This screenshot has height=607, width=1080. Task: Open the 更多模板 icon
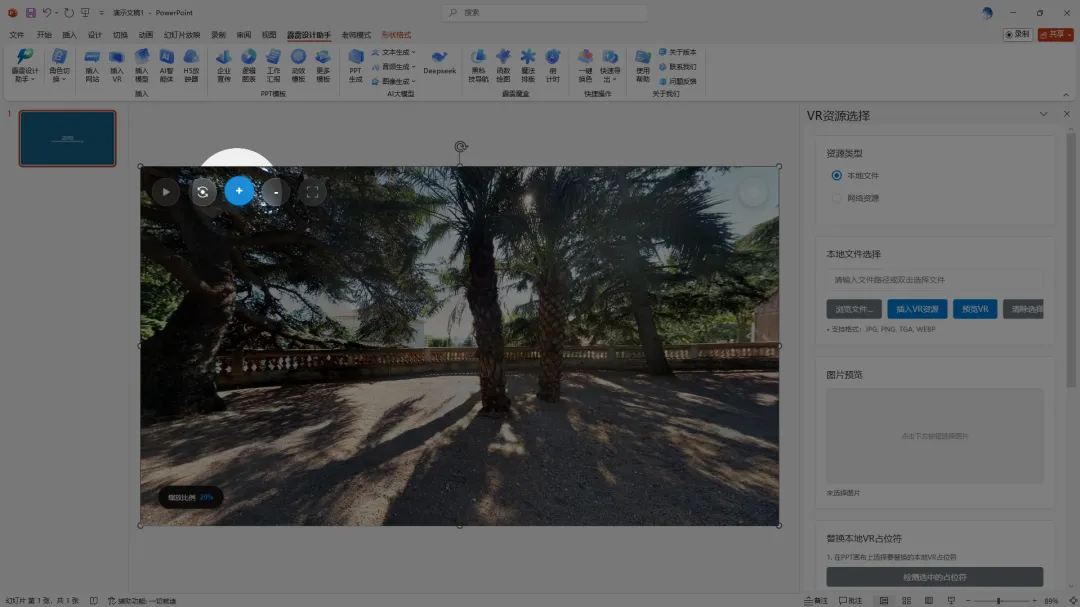(323, 65)
